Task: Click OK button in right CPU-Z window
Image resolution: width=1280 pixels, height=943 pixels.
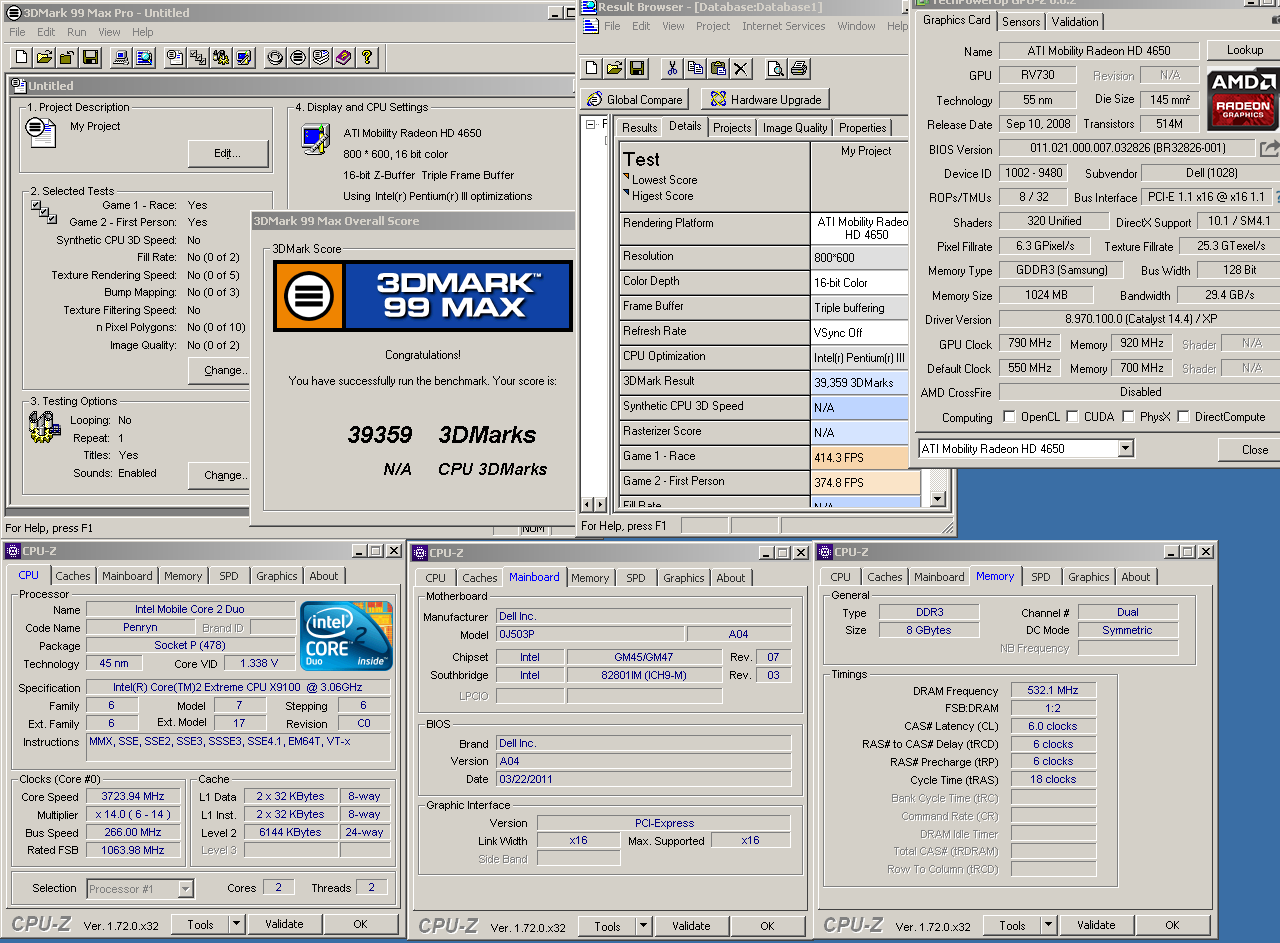Action: point(1172,925)
